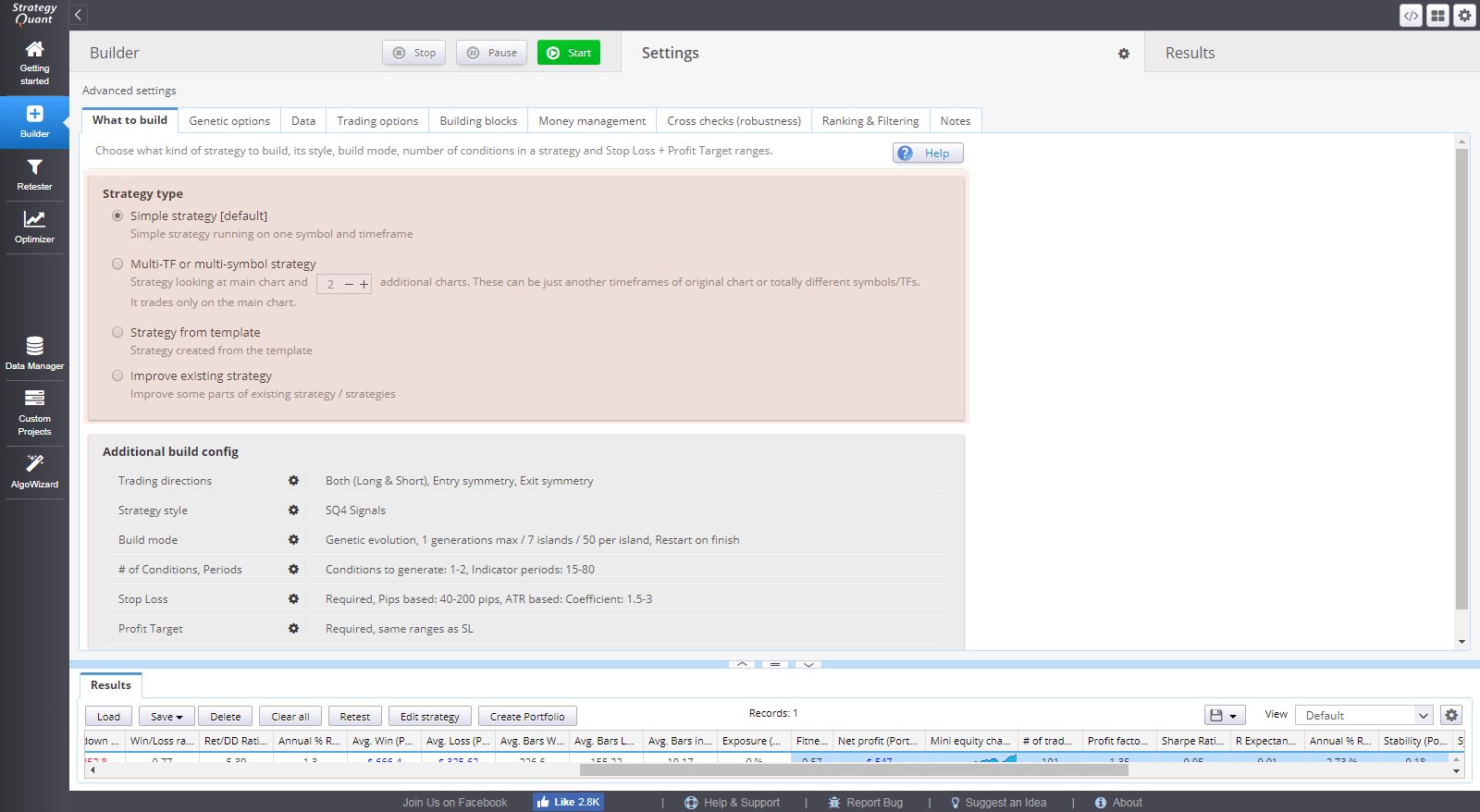Sort by Net profit column header
Screen dimensions: 1480x812
pos(878,741)
